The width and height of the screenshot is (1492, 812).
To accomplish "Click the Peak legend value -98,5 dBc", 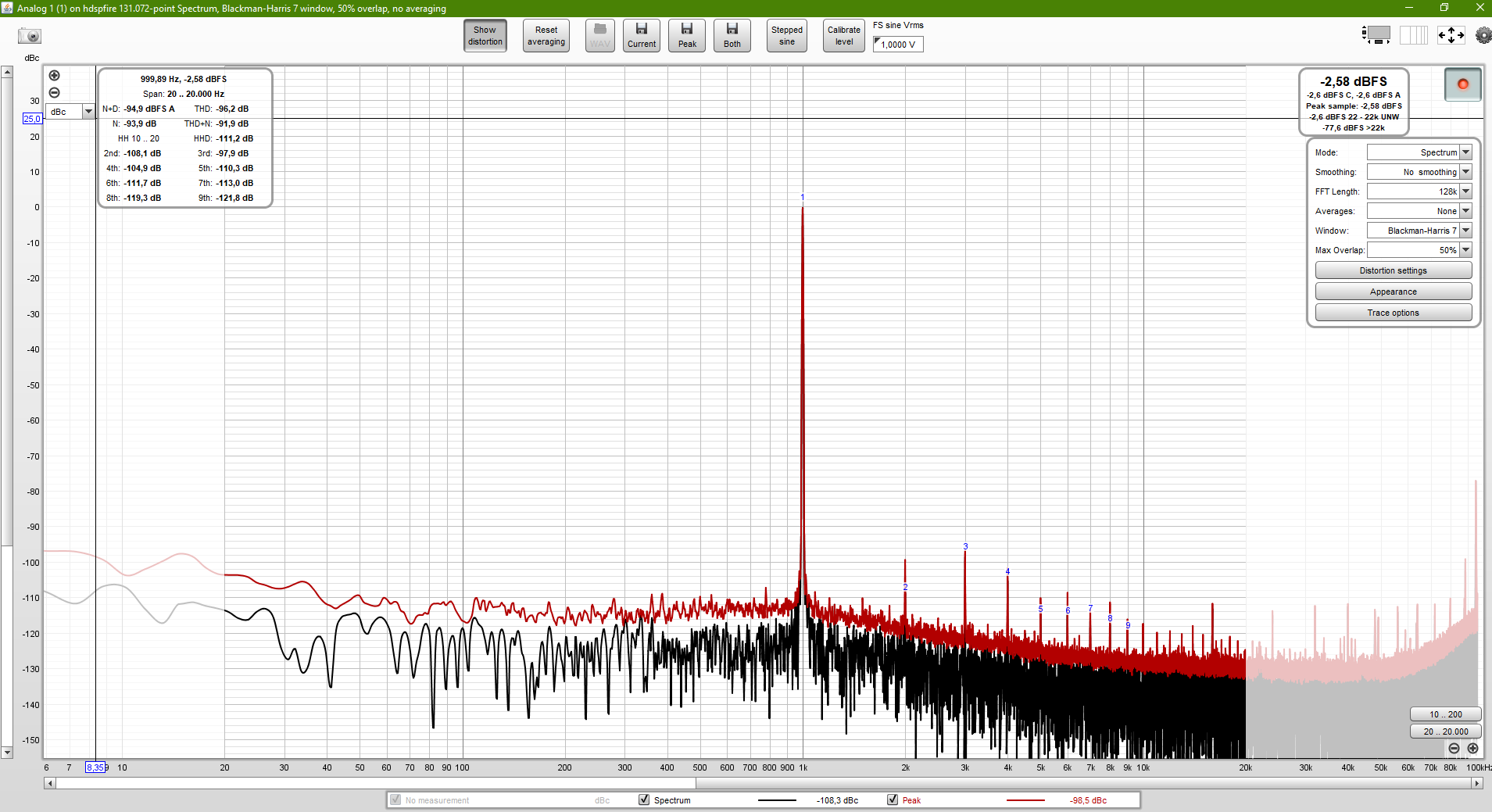I will (x=1088, y=800).
